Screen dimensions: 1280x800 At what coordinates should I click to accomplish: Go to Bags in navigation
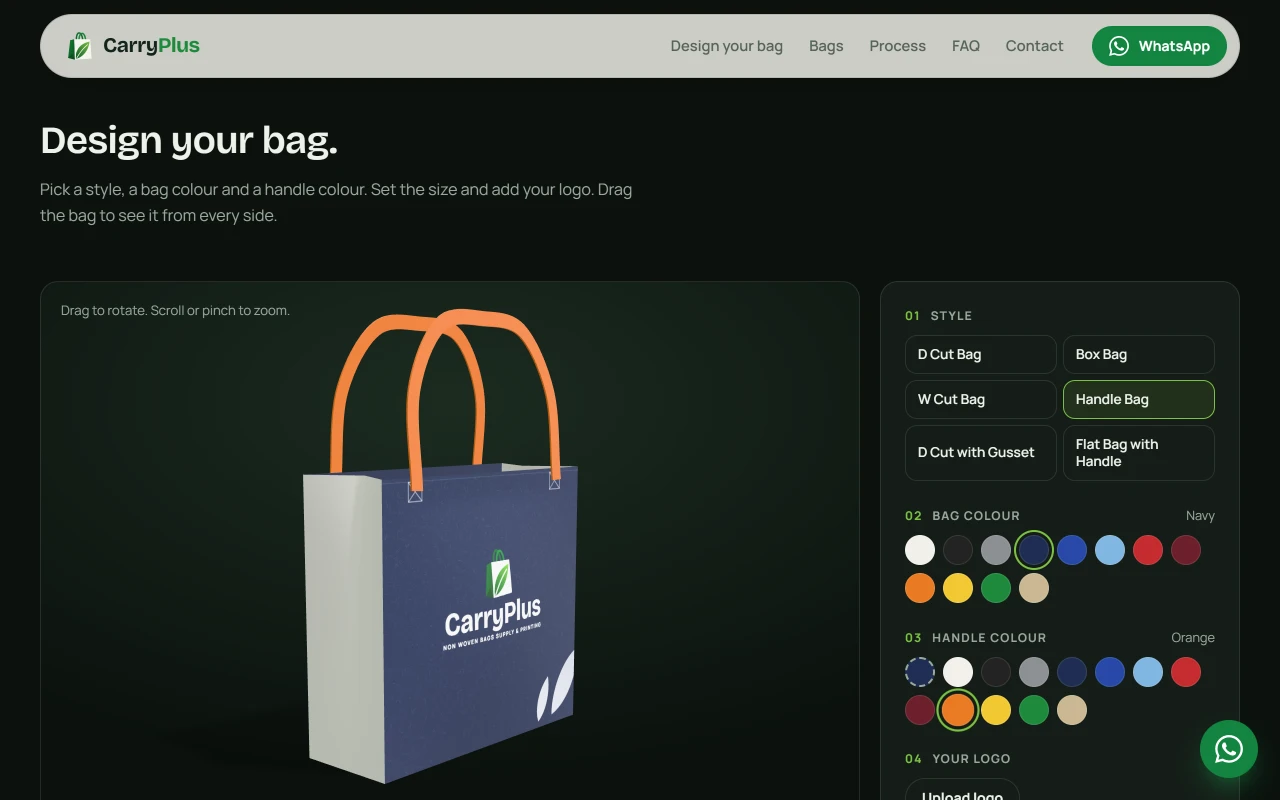click(826, 46)
